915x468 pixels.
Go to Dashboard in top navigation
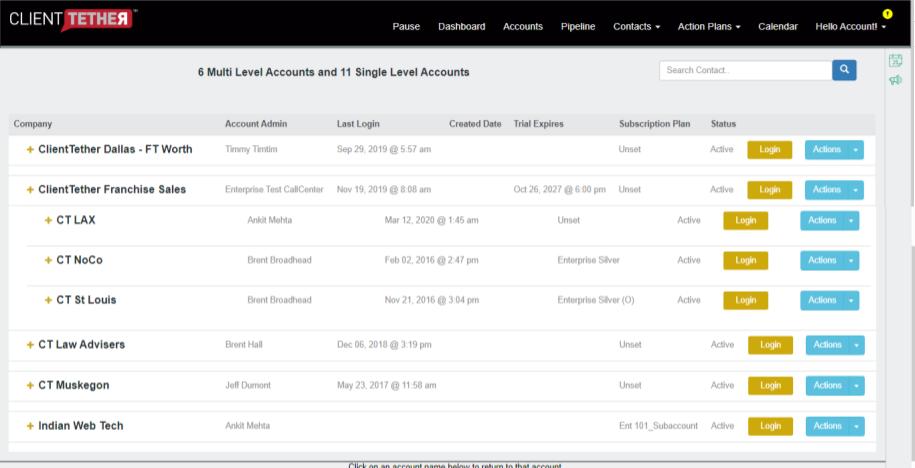[462, 26]
